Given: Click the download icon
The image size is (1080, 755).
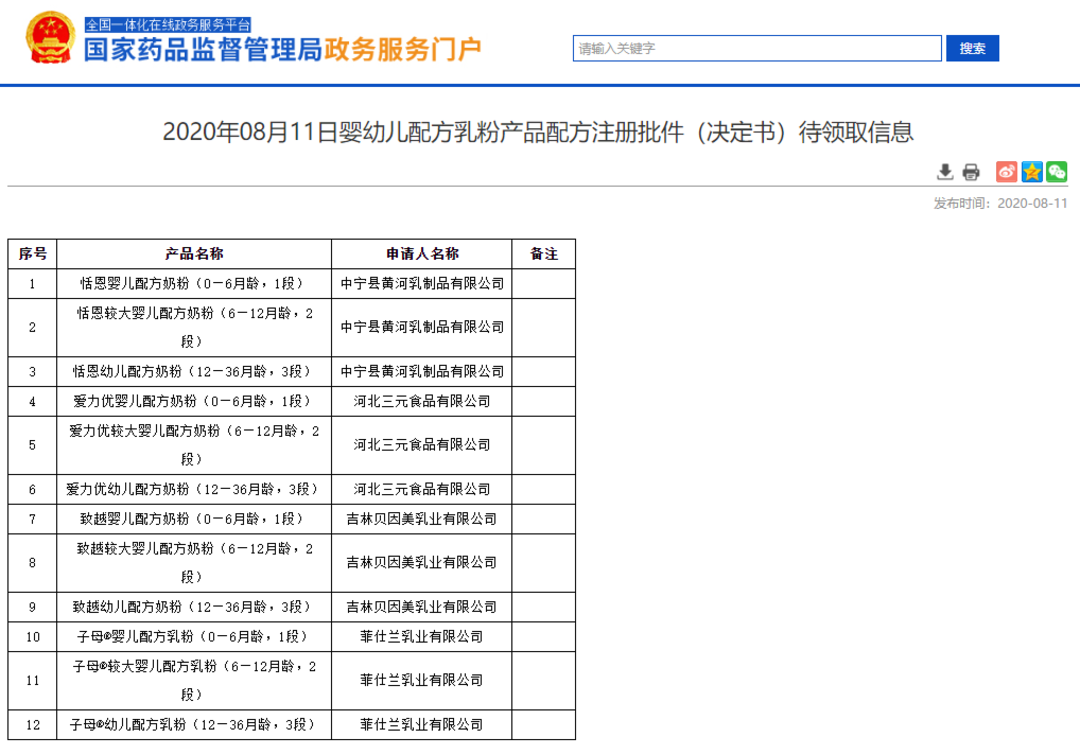Looking at the screenshot, I should click(x=945, y=172).
